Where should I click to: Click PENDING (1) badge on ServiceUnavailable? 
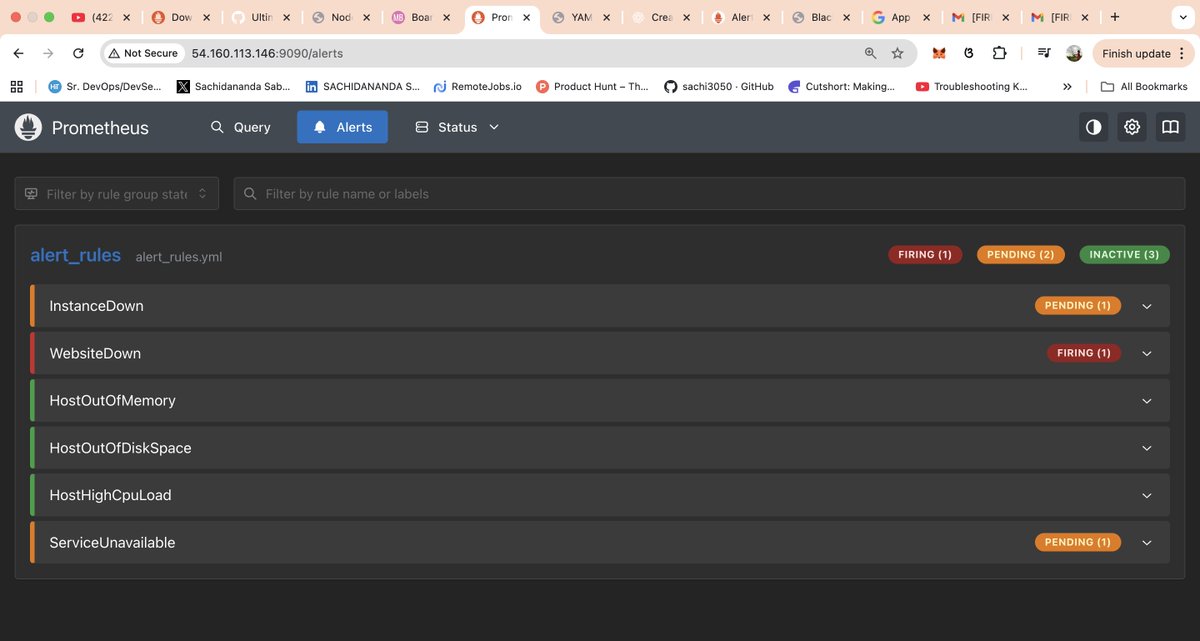(x=1078, y=543)
